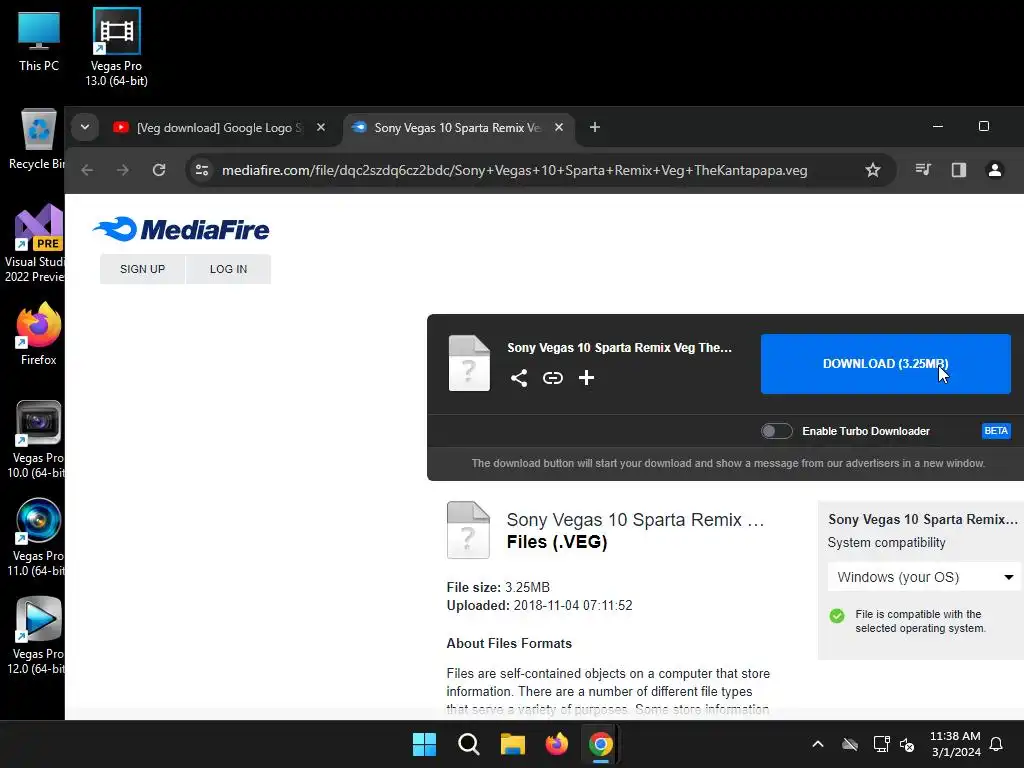Expand the Windows (your OS) dropdown

tap(924, 577)
